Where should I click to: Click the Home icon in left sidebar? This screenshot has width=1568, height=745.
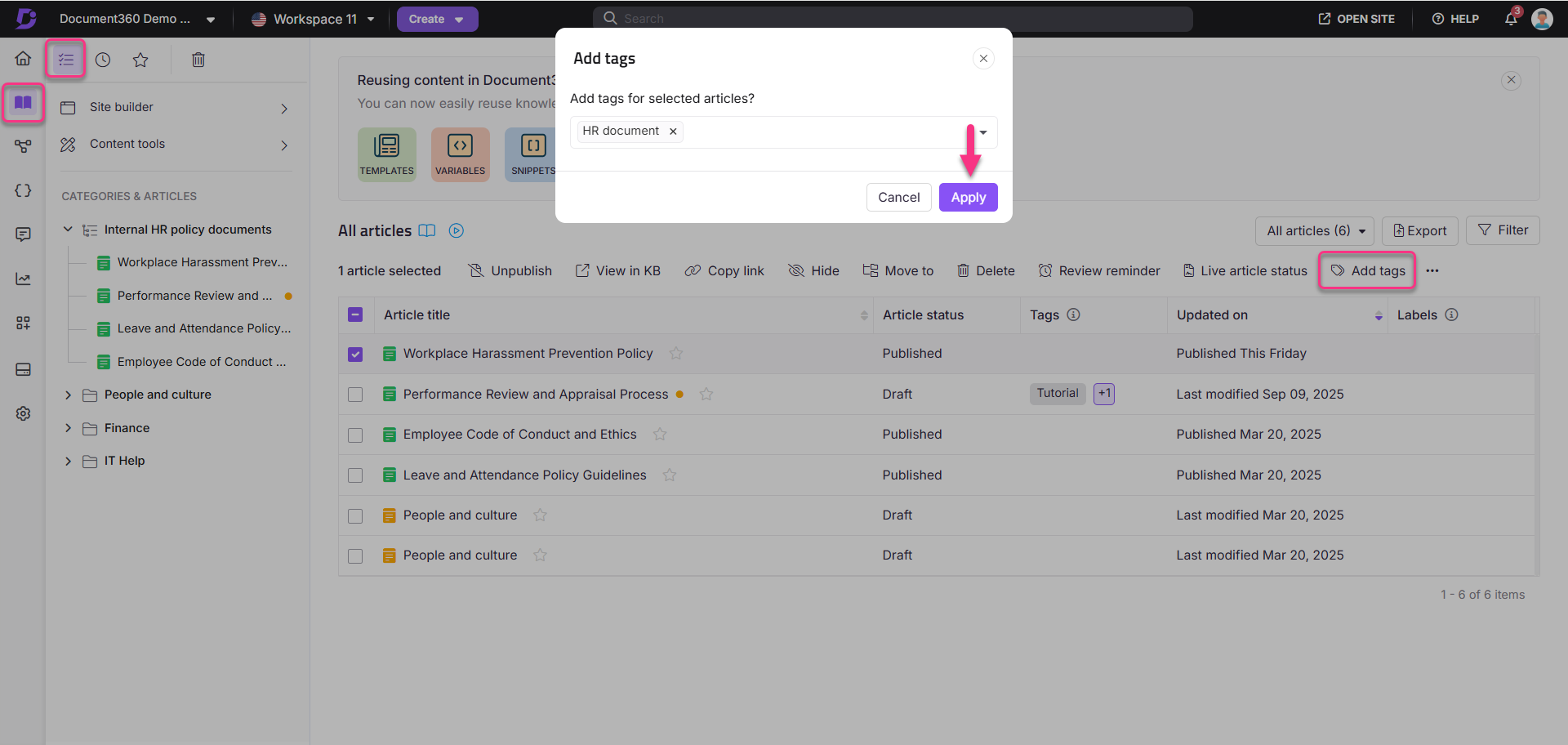pos(23,59)
